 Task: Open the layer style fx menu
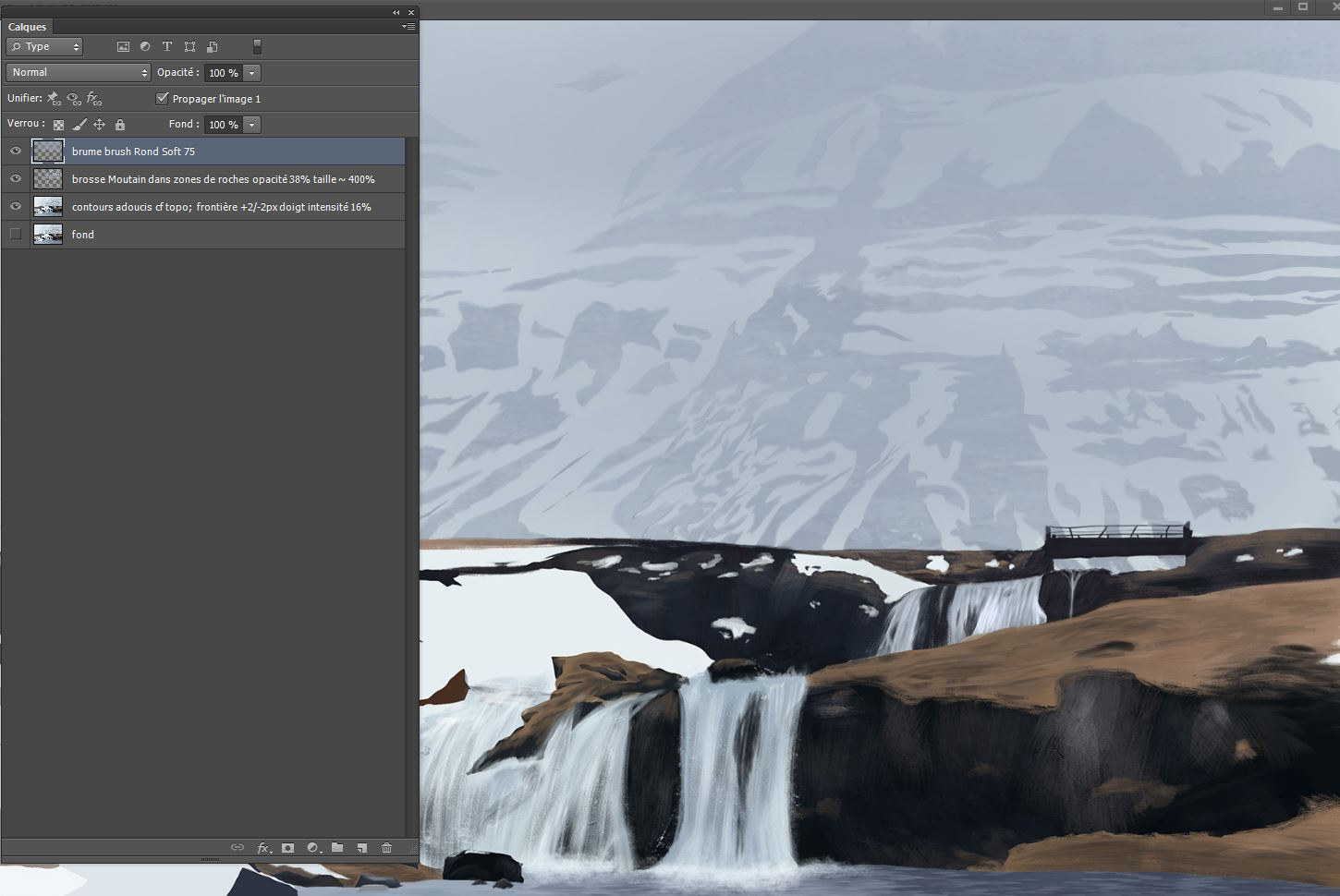[263, 847]
